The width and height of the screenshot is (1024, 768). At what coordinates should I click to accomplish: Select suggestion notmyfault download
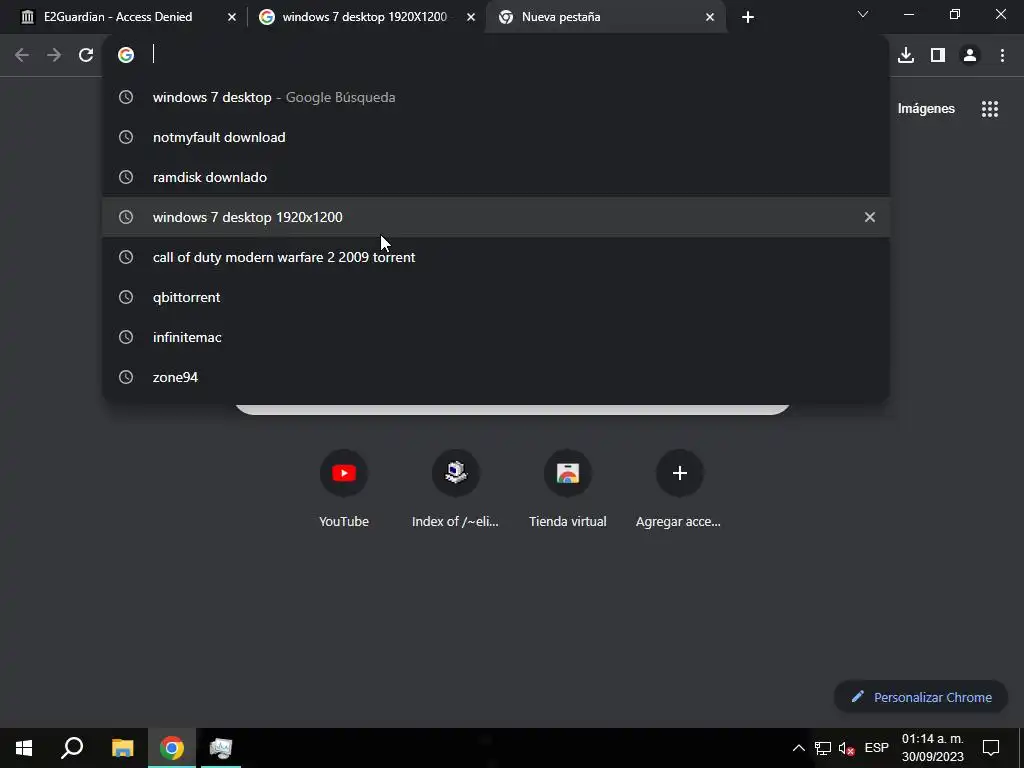tap(496, 137)
